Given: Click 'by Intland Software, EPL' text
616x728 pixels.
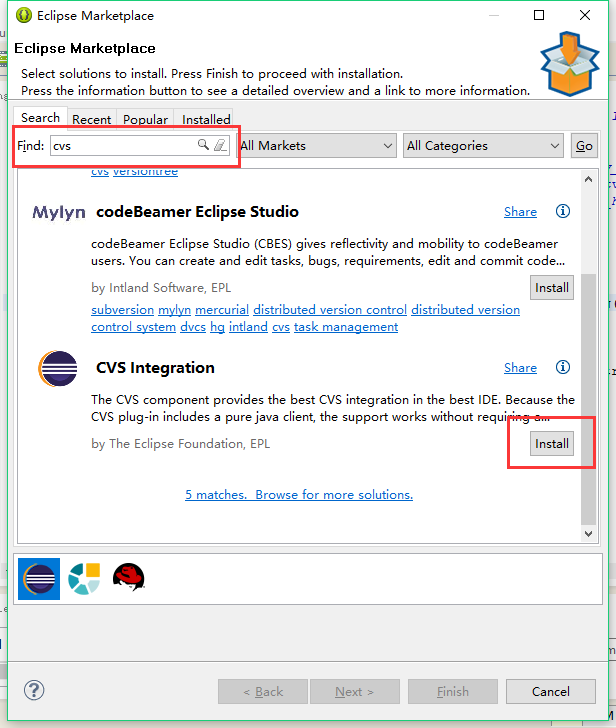Looking at the screenshot, I should point(161,288).
